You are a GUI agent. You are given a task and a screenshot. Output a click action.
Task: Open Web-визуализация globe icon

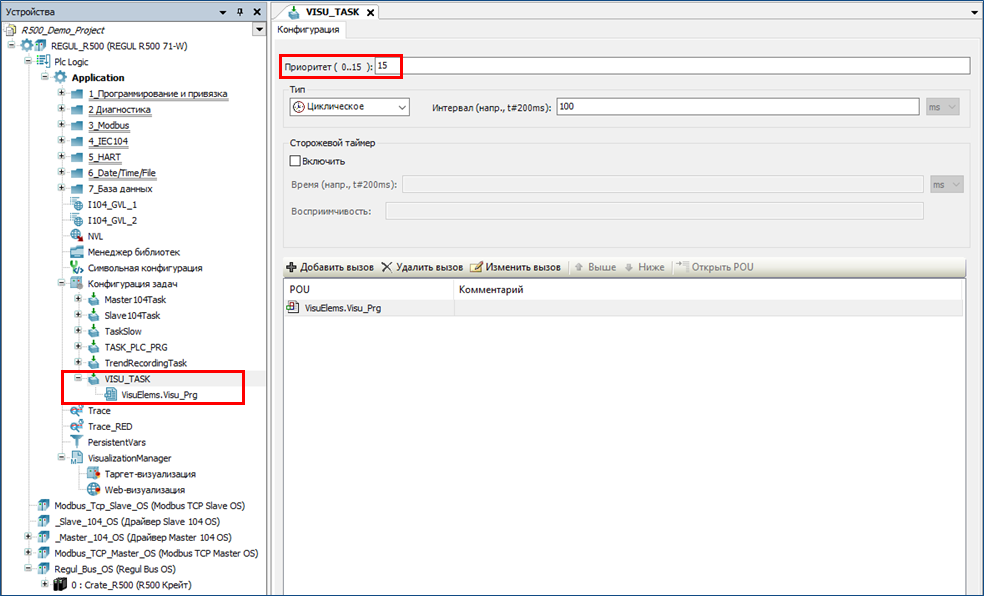tap(94, 490)
